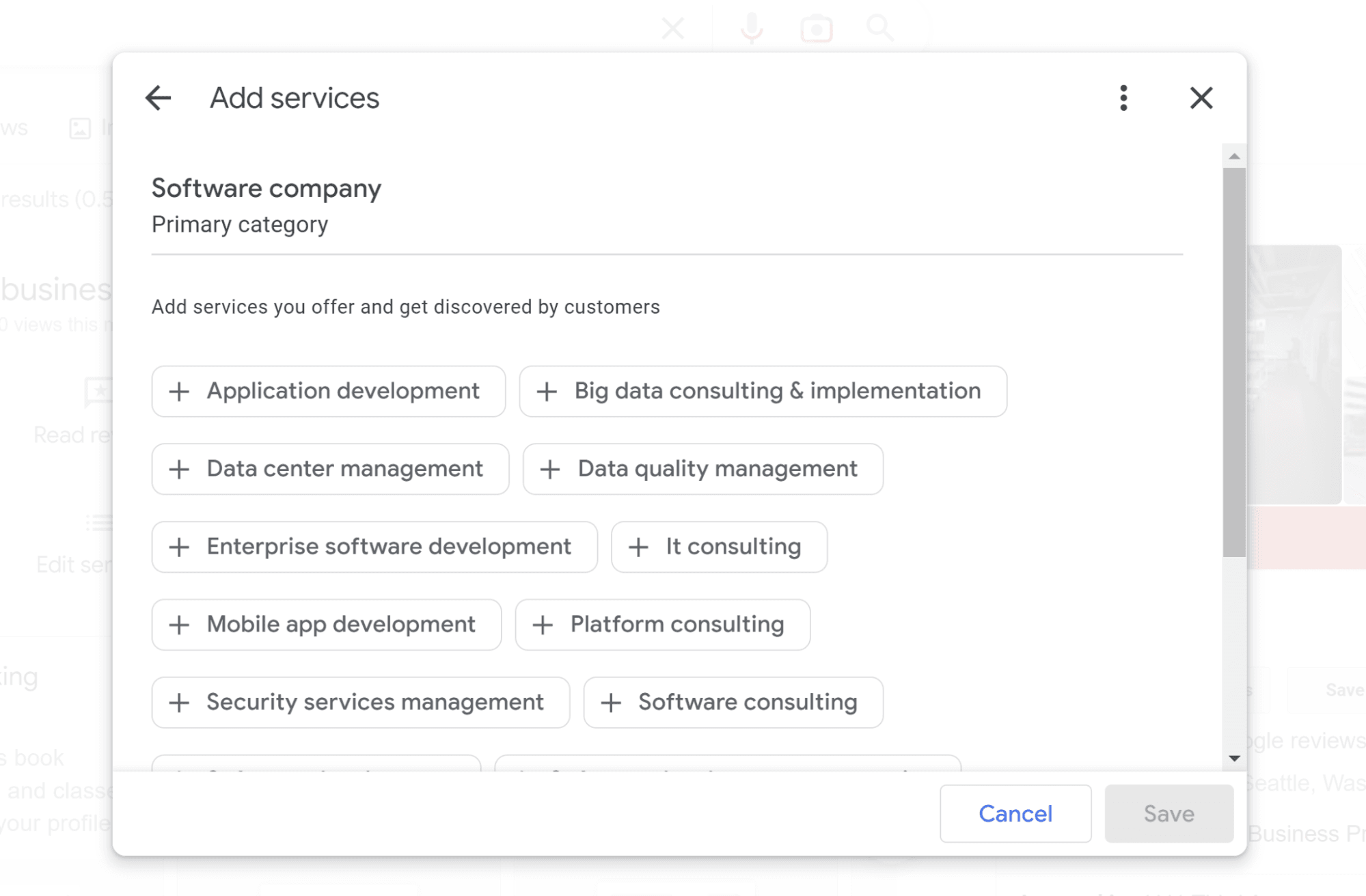
Task: Click plus icon beside Platform consulting
Action: 543,625
